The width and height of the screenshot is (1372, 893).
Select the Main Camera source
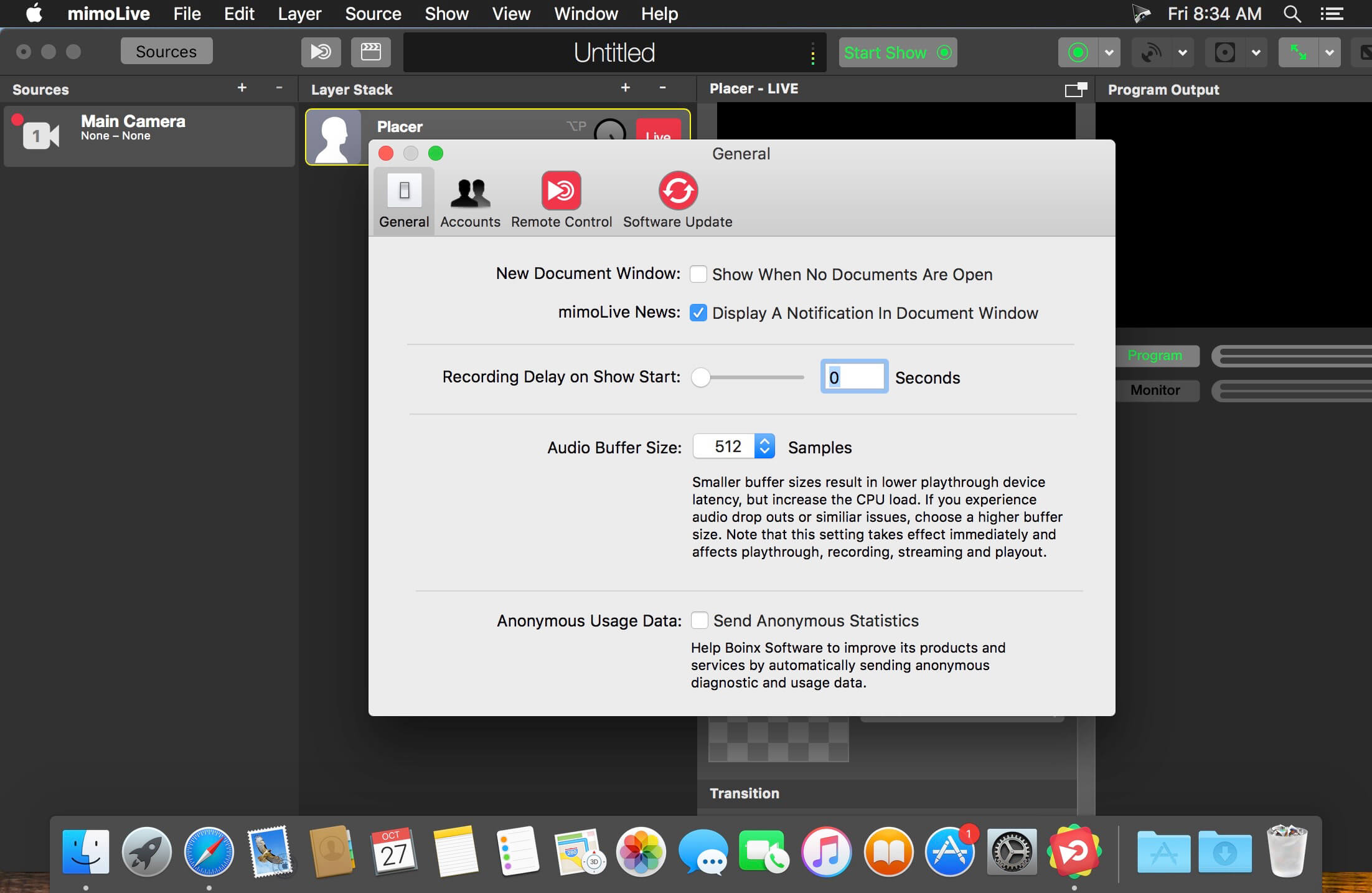(149, 136)
